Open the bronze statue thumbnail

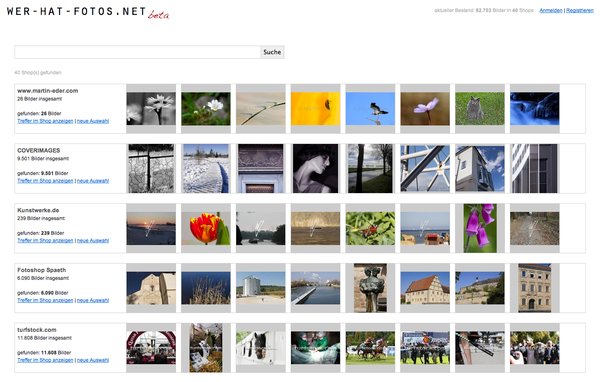click(x=370, y=288)
